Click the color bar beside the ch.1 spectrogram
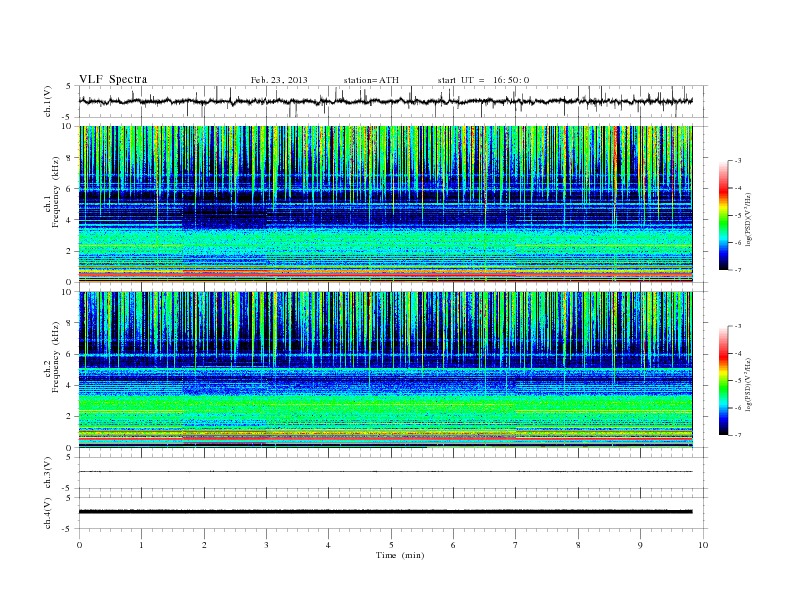The image size is (792, 612). [723, 215]
